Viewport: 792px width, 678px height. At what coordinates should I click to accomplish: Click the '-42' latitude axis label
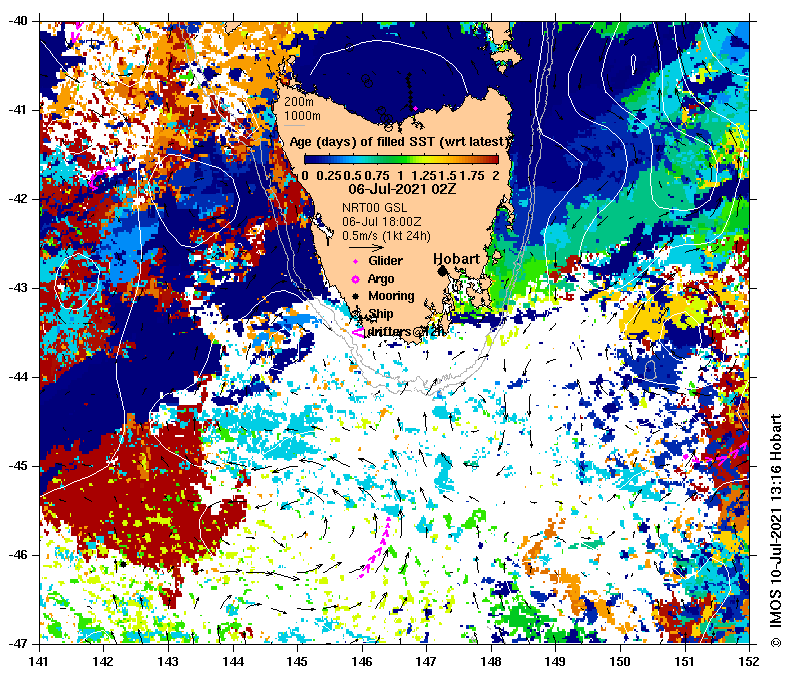(19, 199)
